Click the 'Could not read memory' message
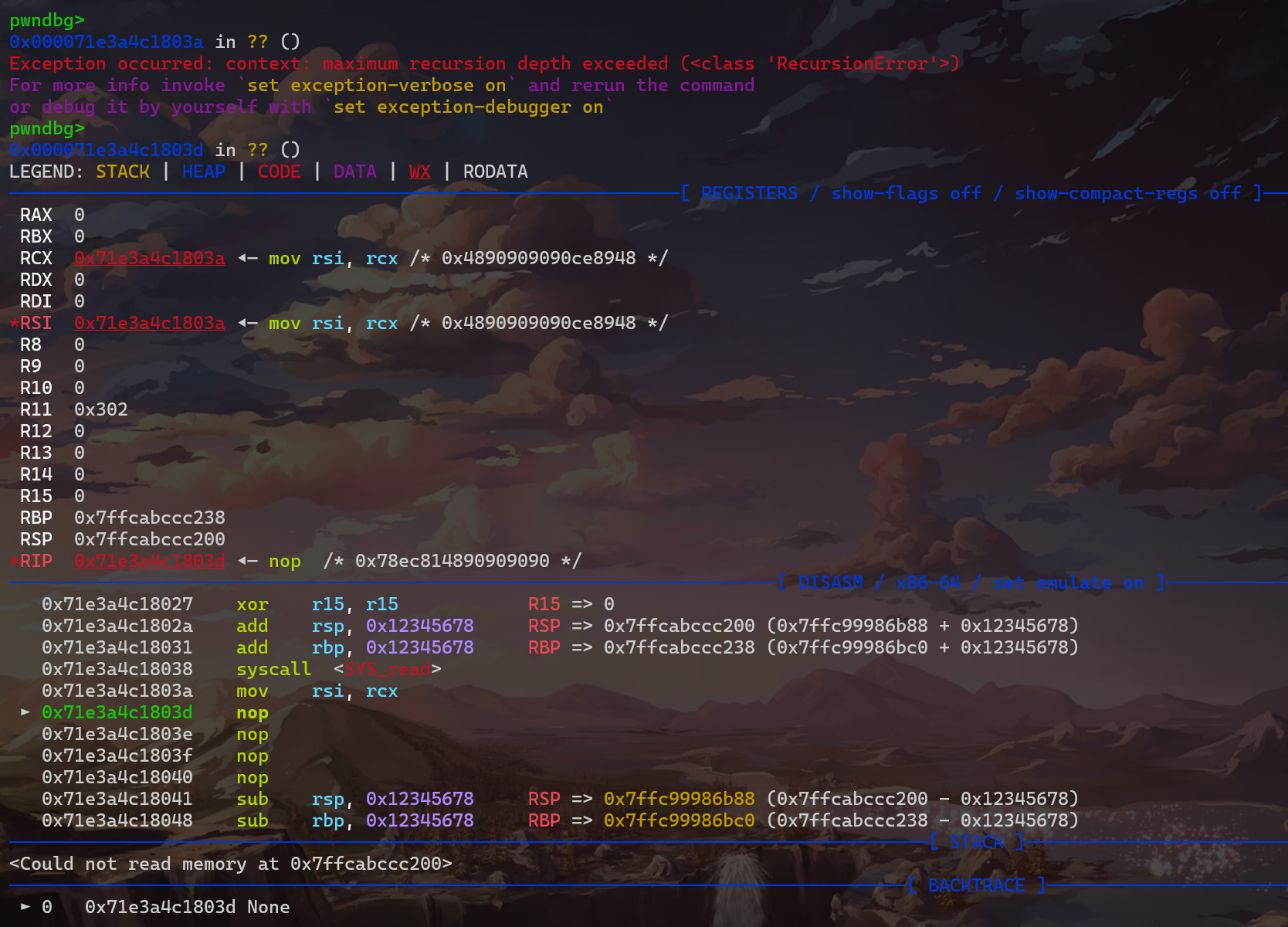The image size is (1288, 927). [x=231, y=864]
